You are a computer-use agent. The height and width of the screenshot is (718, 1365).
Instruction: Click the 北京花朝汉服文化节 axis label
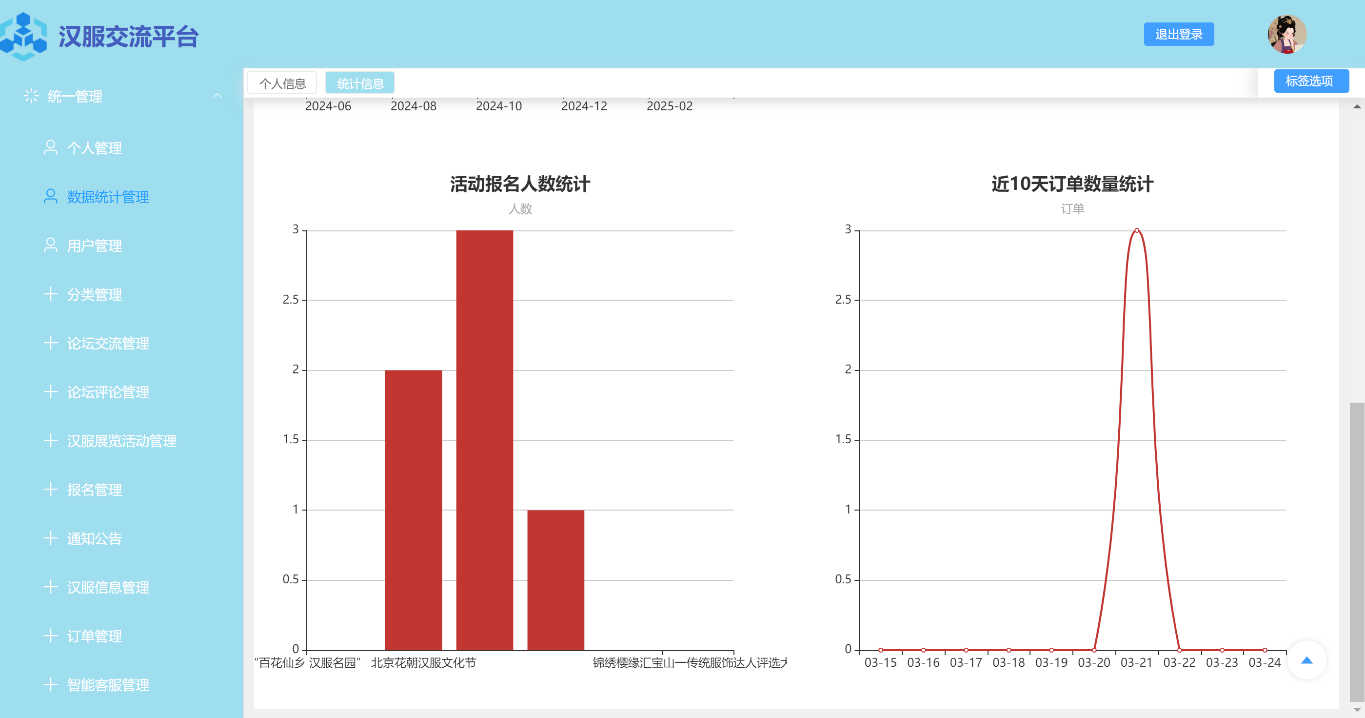(423, 663)
